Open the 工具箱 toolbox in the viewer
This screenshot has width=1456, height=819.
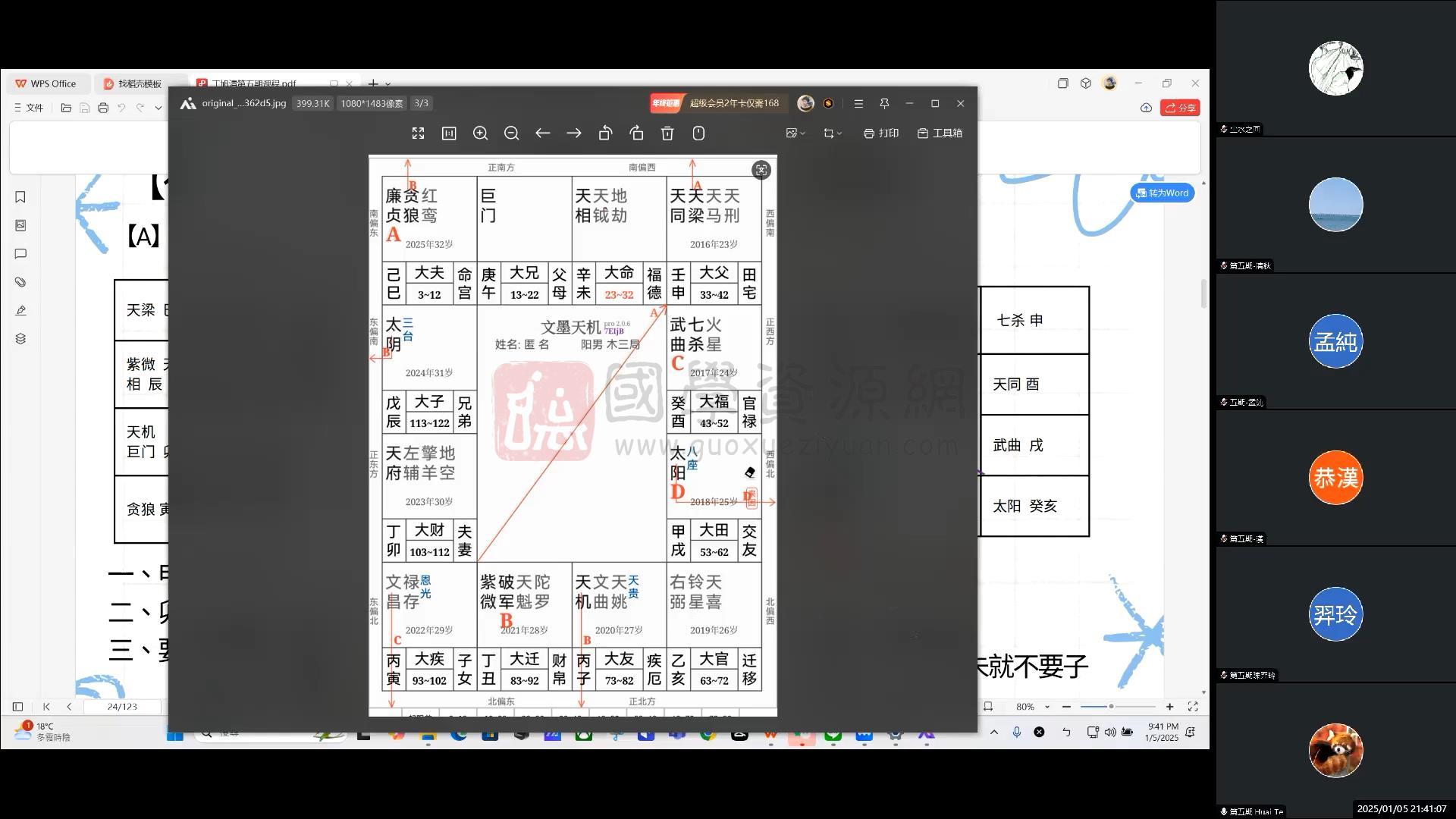[x=939, y=133]
